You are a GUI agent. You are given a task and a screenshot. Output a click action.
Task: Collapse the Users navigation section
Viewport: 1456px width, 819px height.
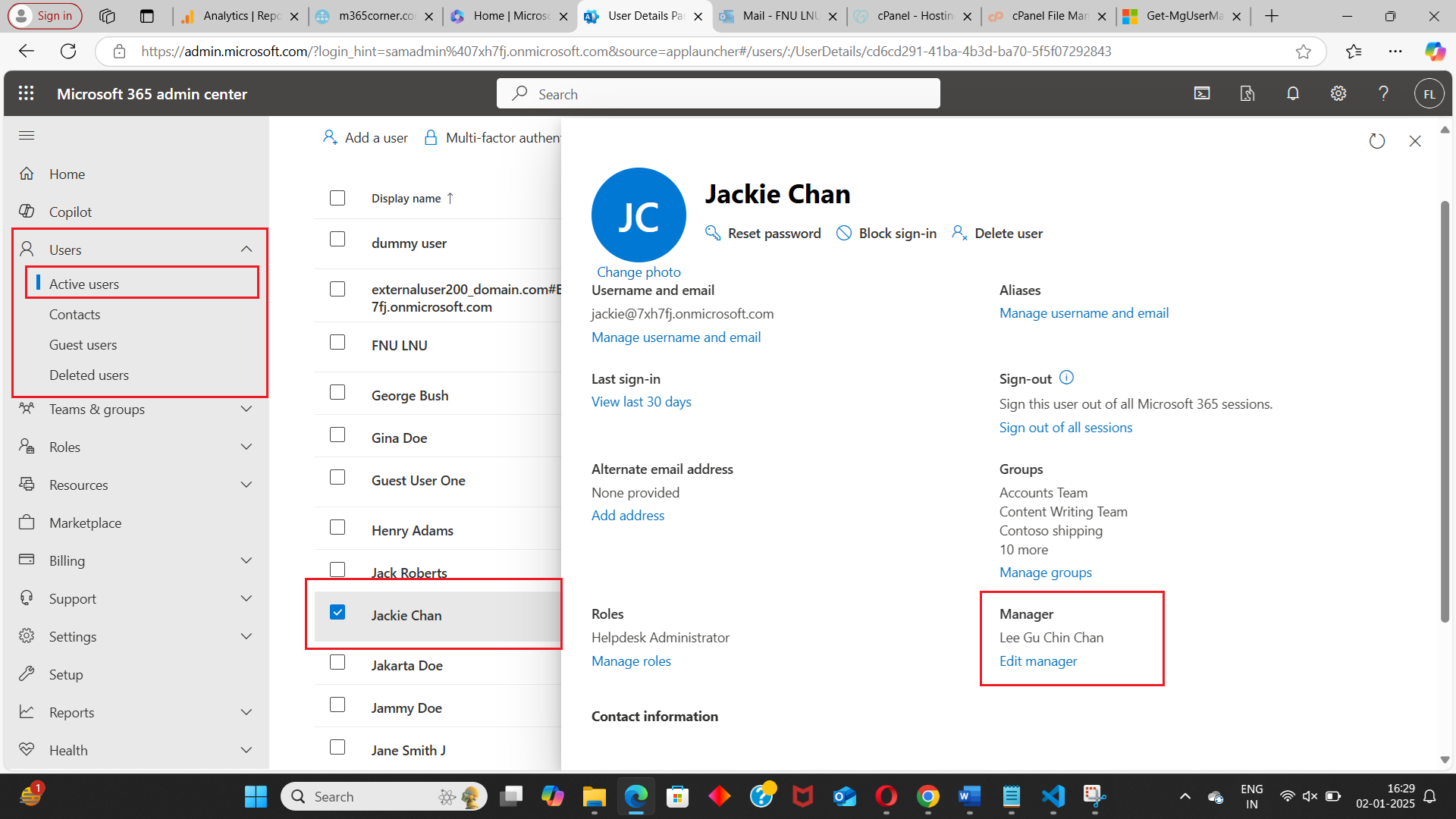click(246, 249)
